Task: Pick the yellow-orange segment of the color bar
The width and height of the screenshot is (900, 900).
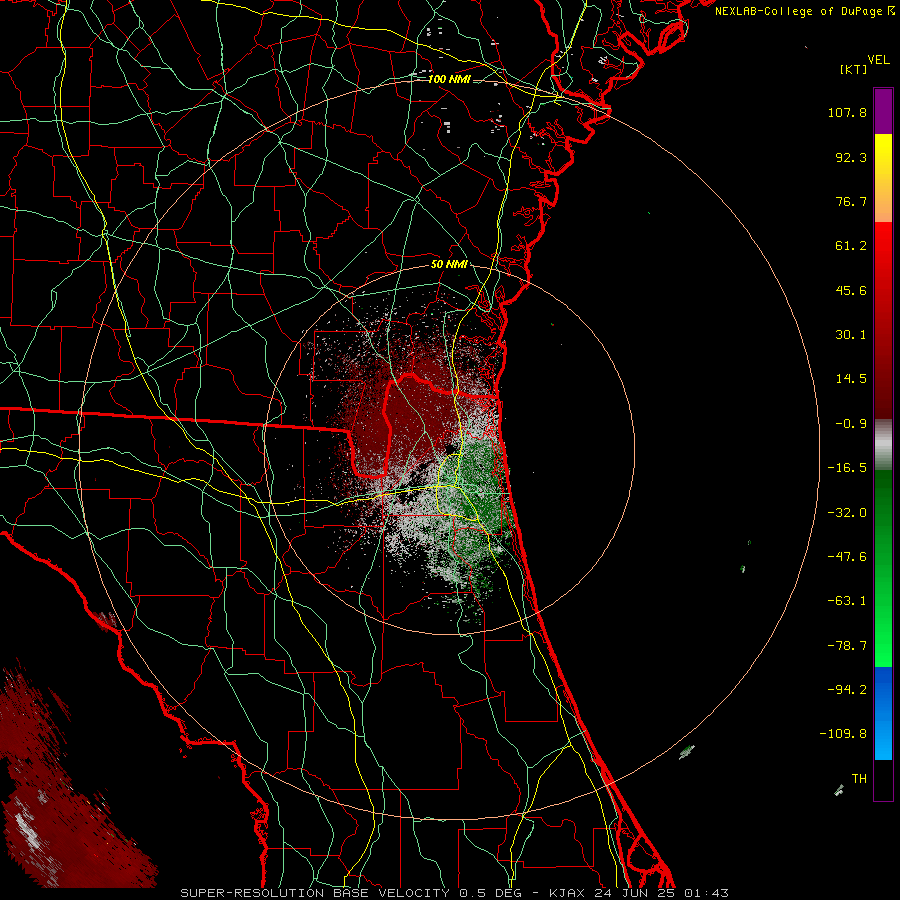Action: pyautogui.click(x=883, y=178)
